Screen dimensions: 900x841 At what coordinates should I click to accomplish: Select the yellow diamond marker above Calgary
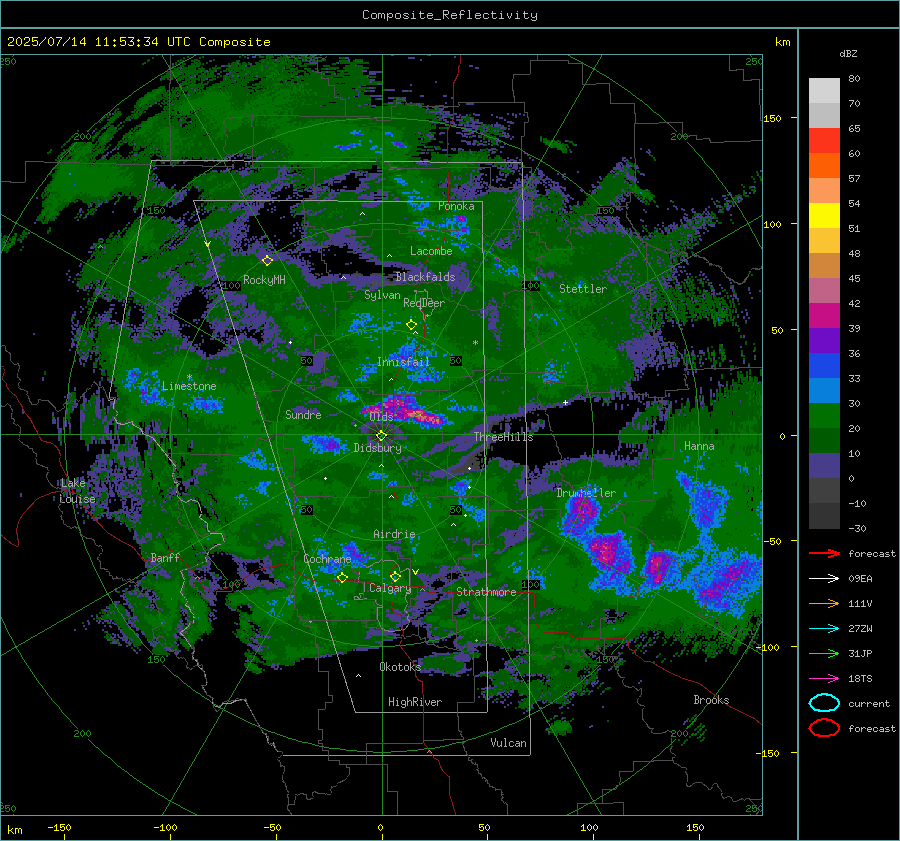pyautogui.click(x=395, y=576)
